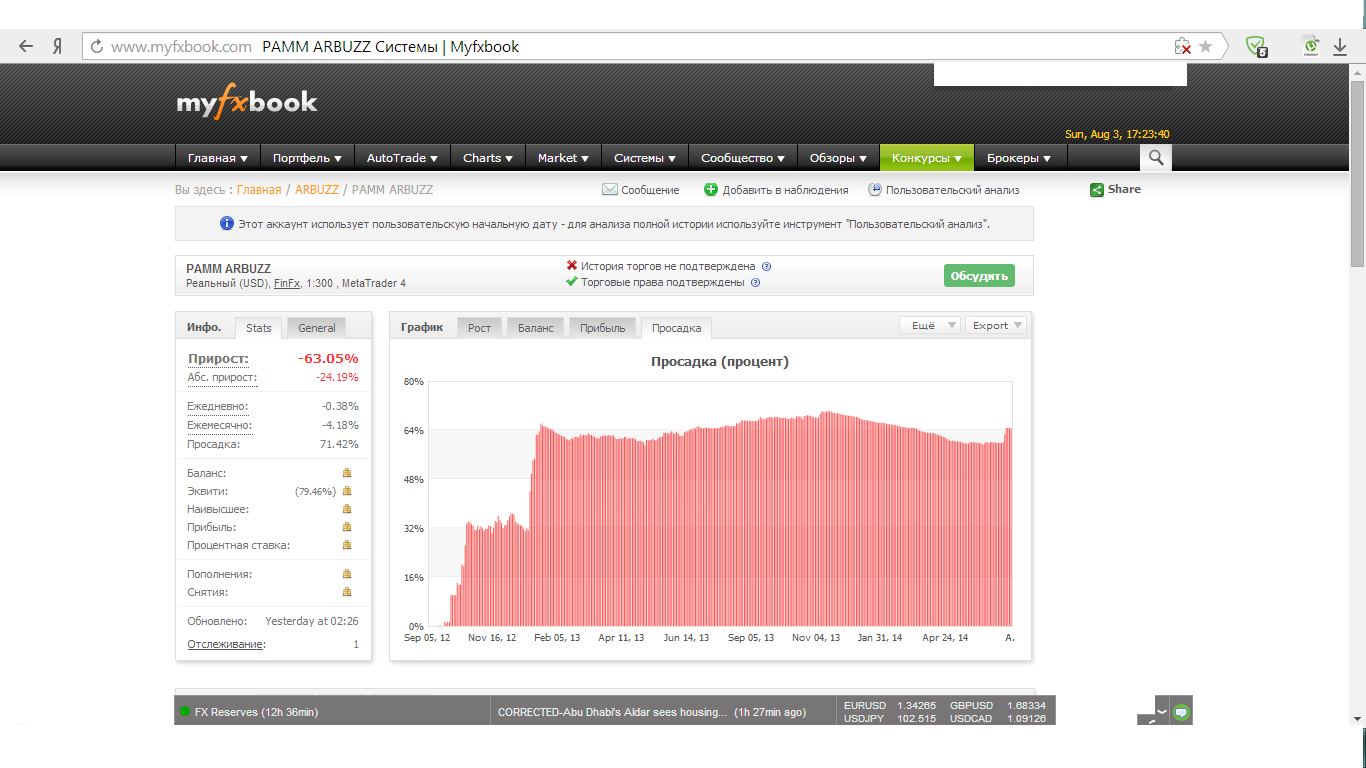Viewport: 1366px width, 768px height.
Task: Open the Market dropdown menu
Action: tap(563, 158)
